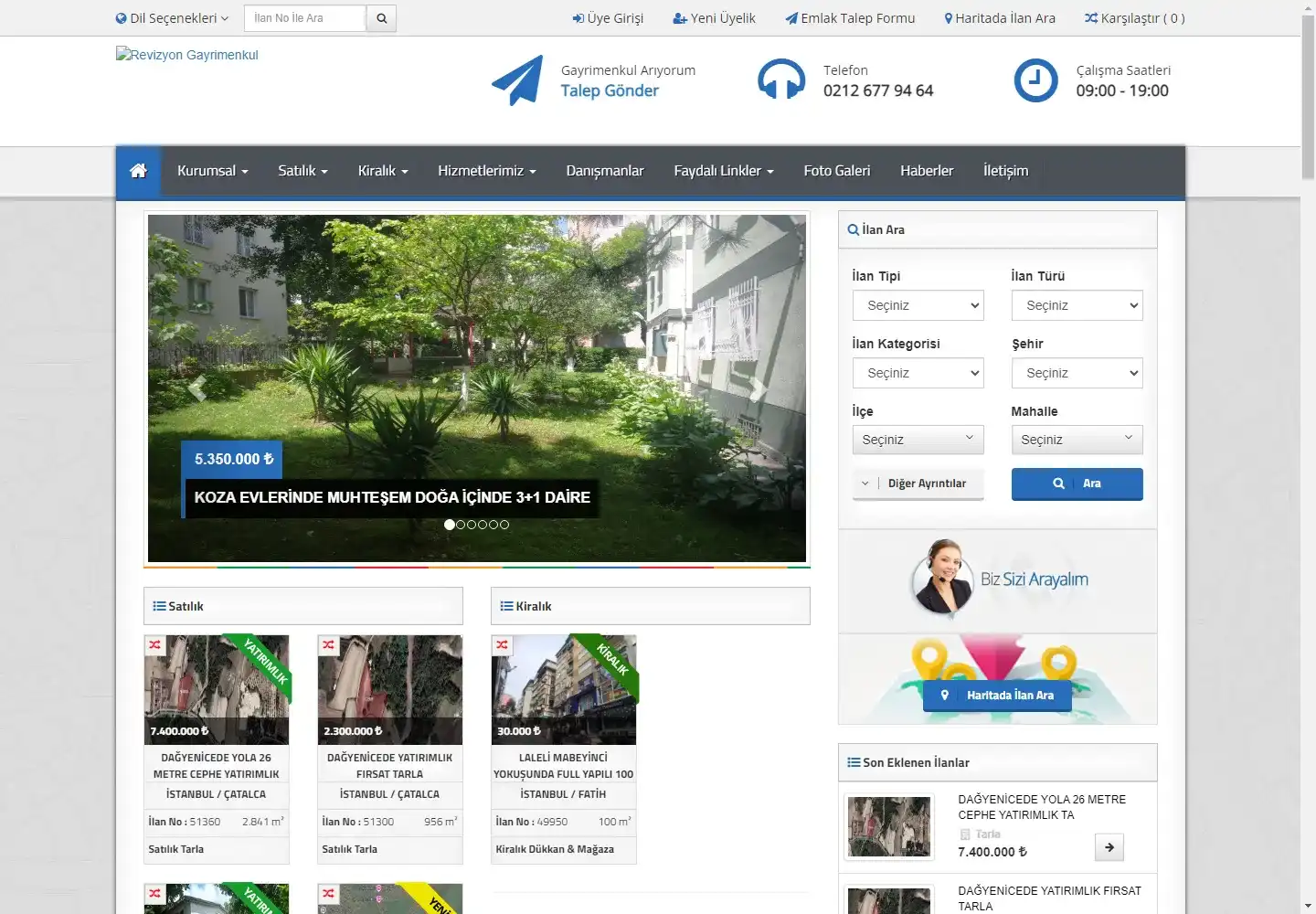Click the Kiralık panel list icon

tap(506, 606)
